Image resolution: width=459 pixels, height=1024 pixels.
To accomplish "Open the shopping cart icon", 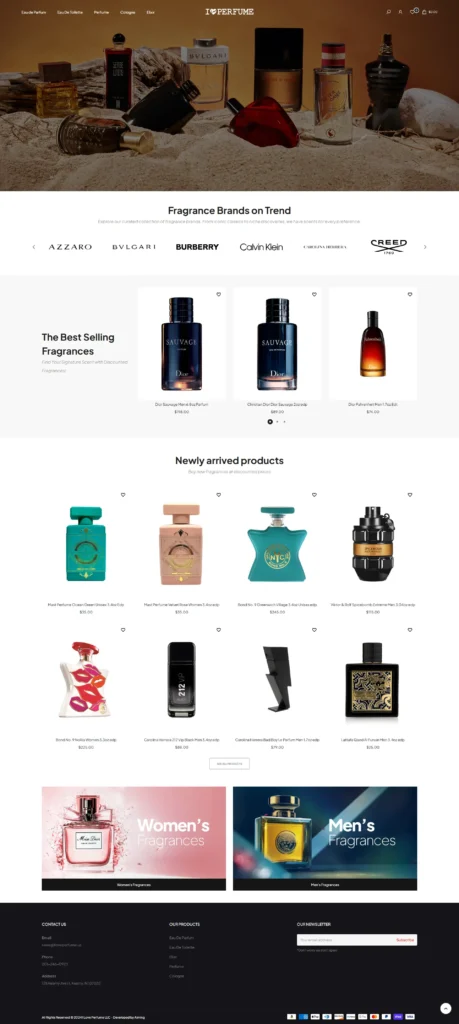I will coord(424,12).
